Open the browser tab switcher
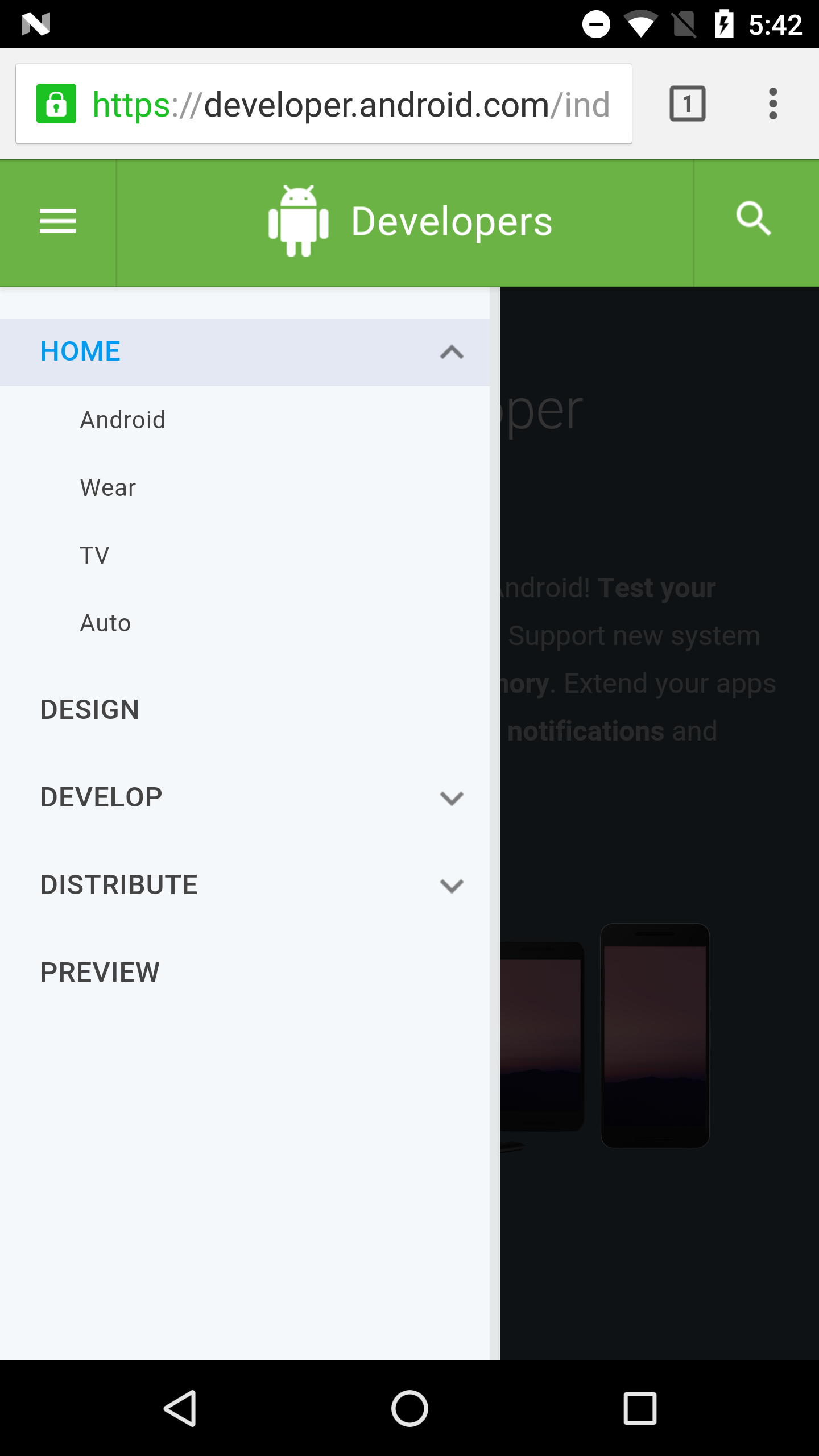 click(688, 104)
